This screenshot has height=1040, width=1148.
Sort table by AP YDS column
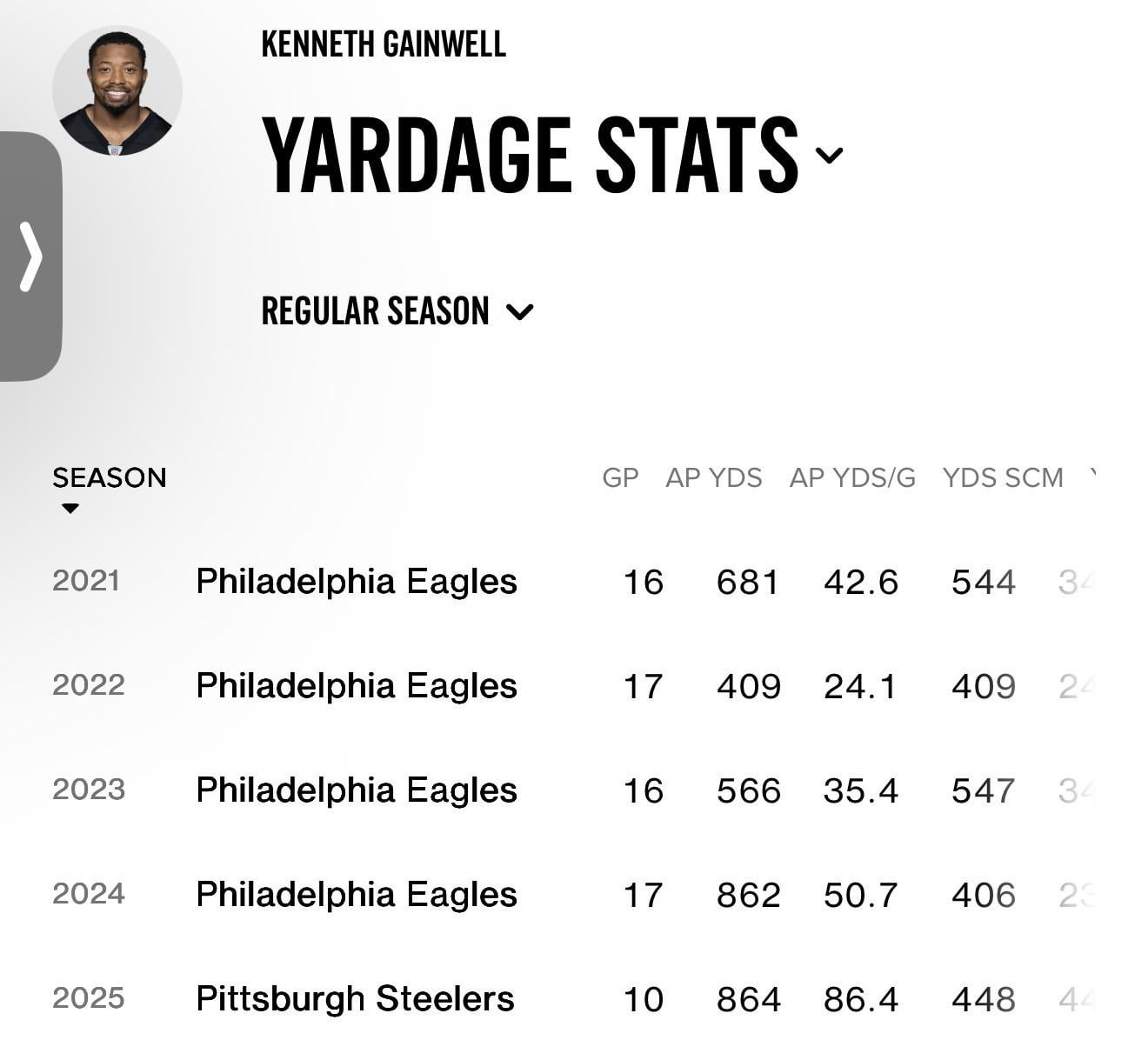(x=713, y=477)
